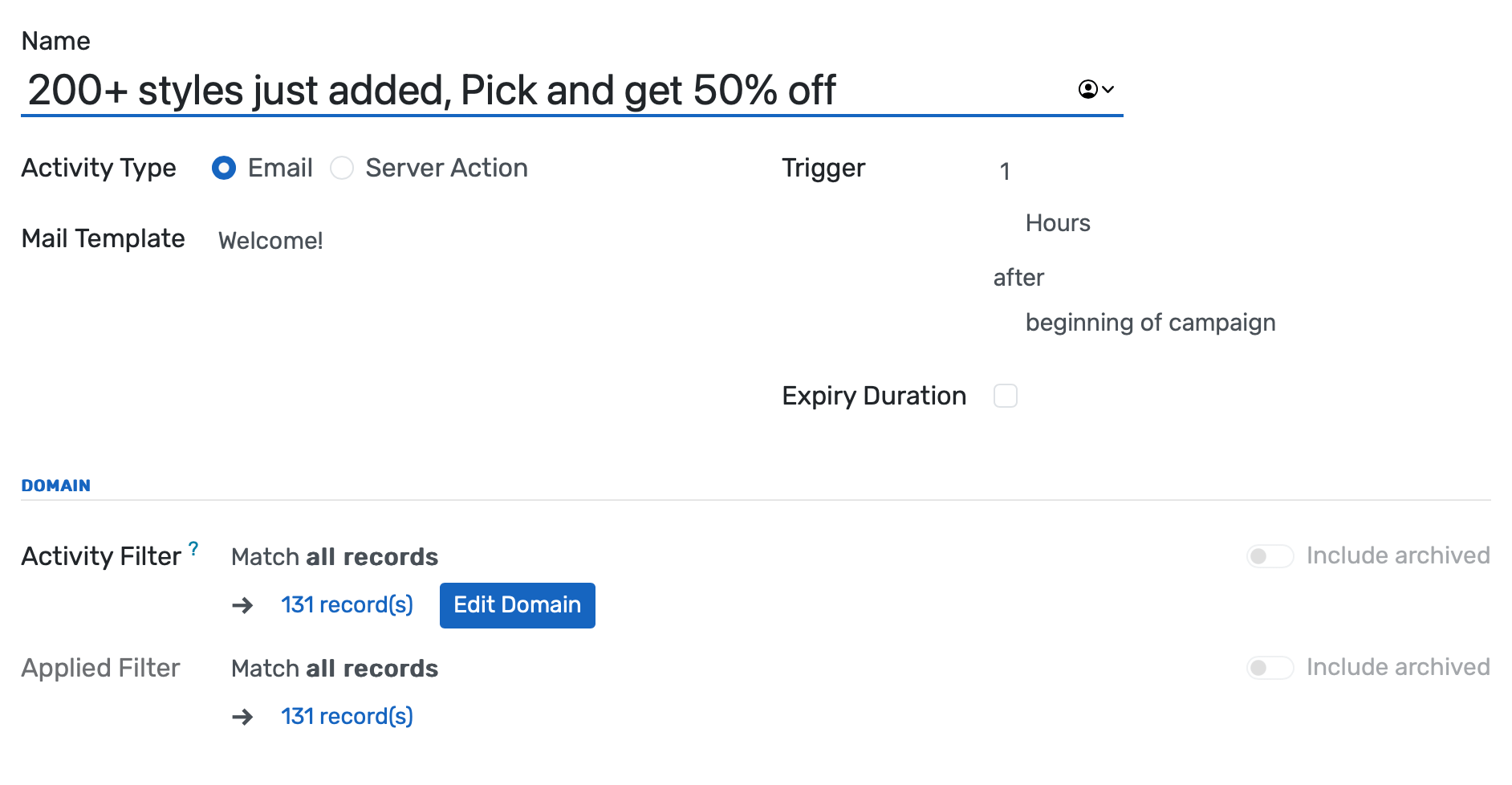This screenshot has width=1512, height=785.
Task: Switch to the DOMAIN tab
Action: pos(55,485)
